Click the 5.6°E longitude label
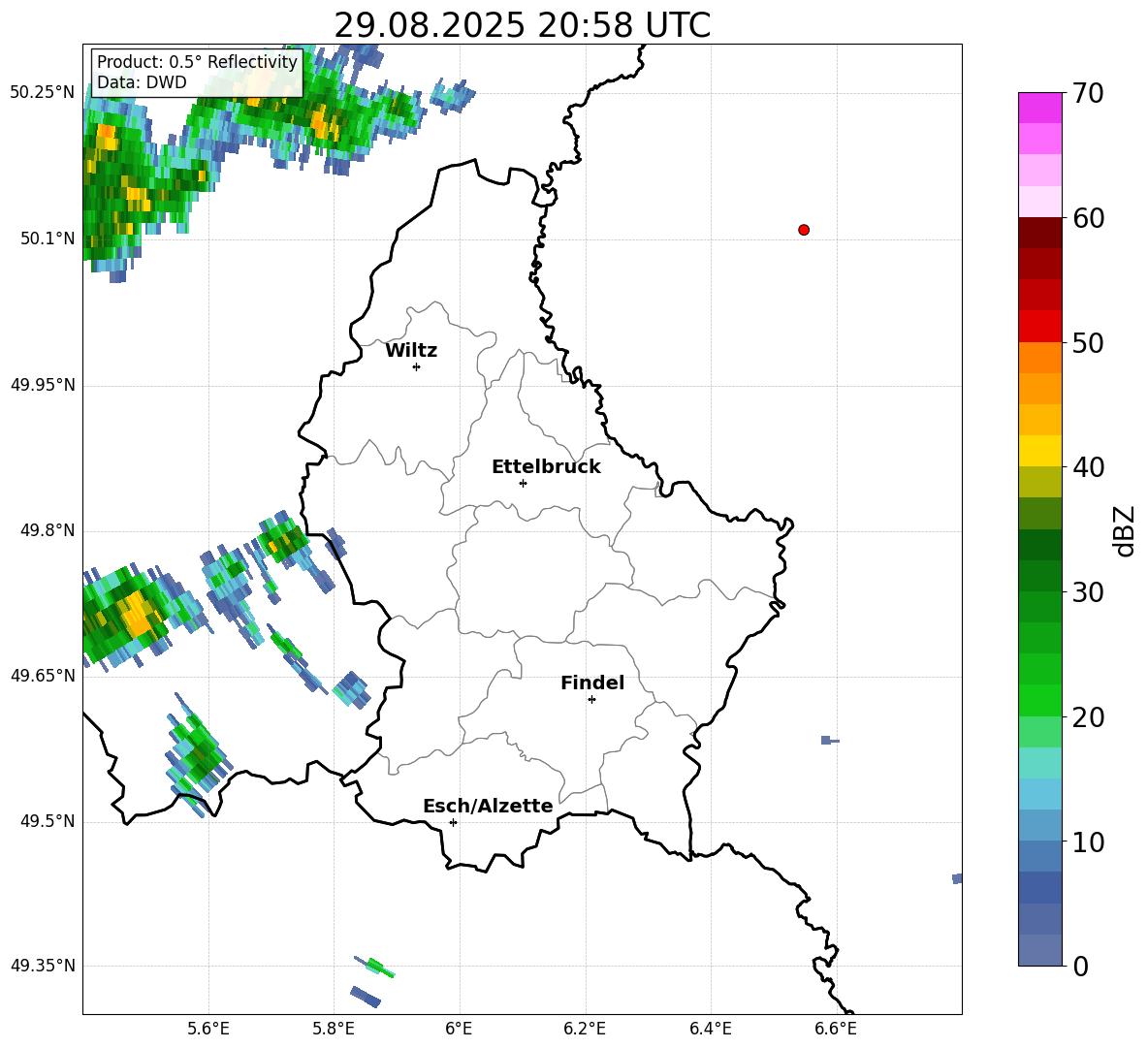1148x1048 pixels. 208,1029
